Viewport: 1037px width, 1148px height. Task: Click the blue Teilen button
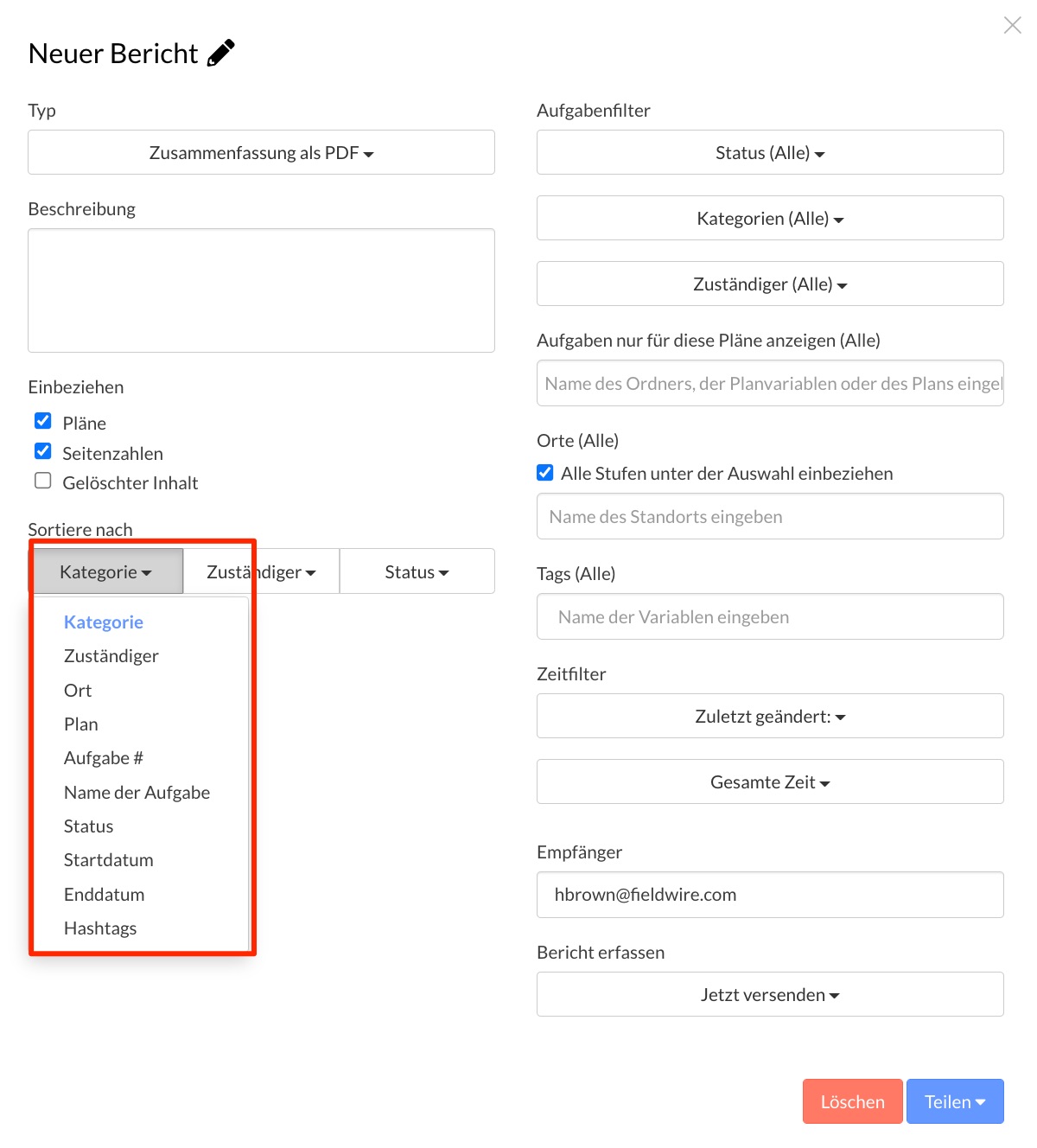tap(955, 1101)
